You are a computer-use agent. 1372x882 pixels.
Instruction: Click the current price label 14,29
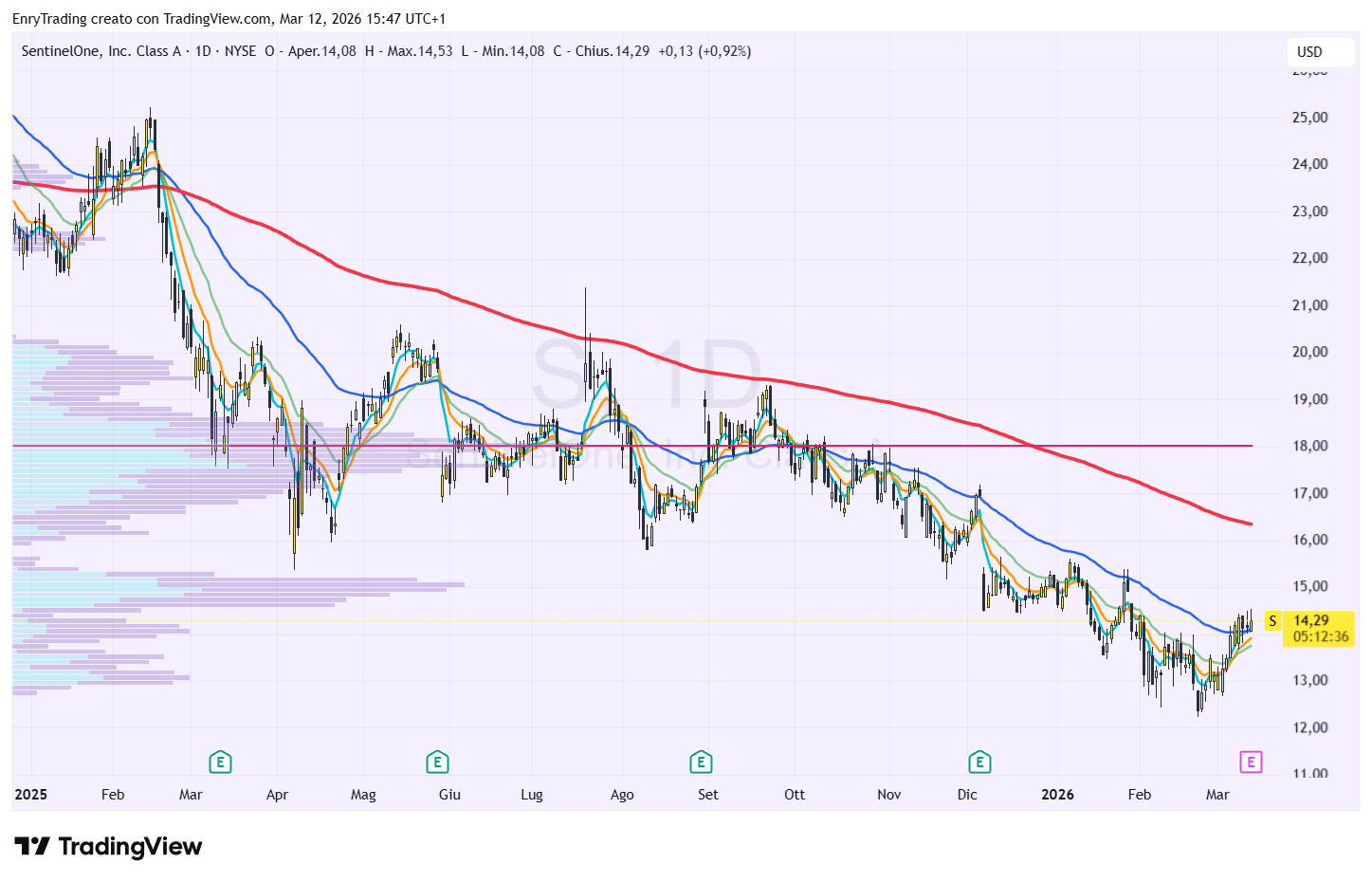pos(1311,620)
